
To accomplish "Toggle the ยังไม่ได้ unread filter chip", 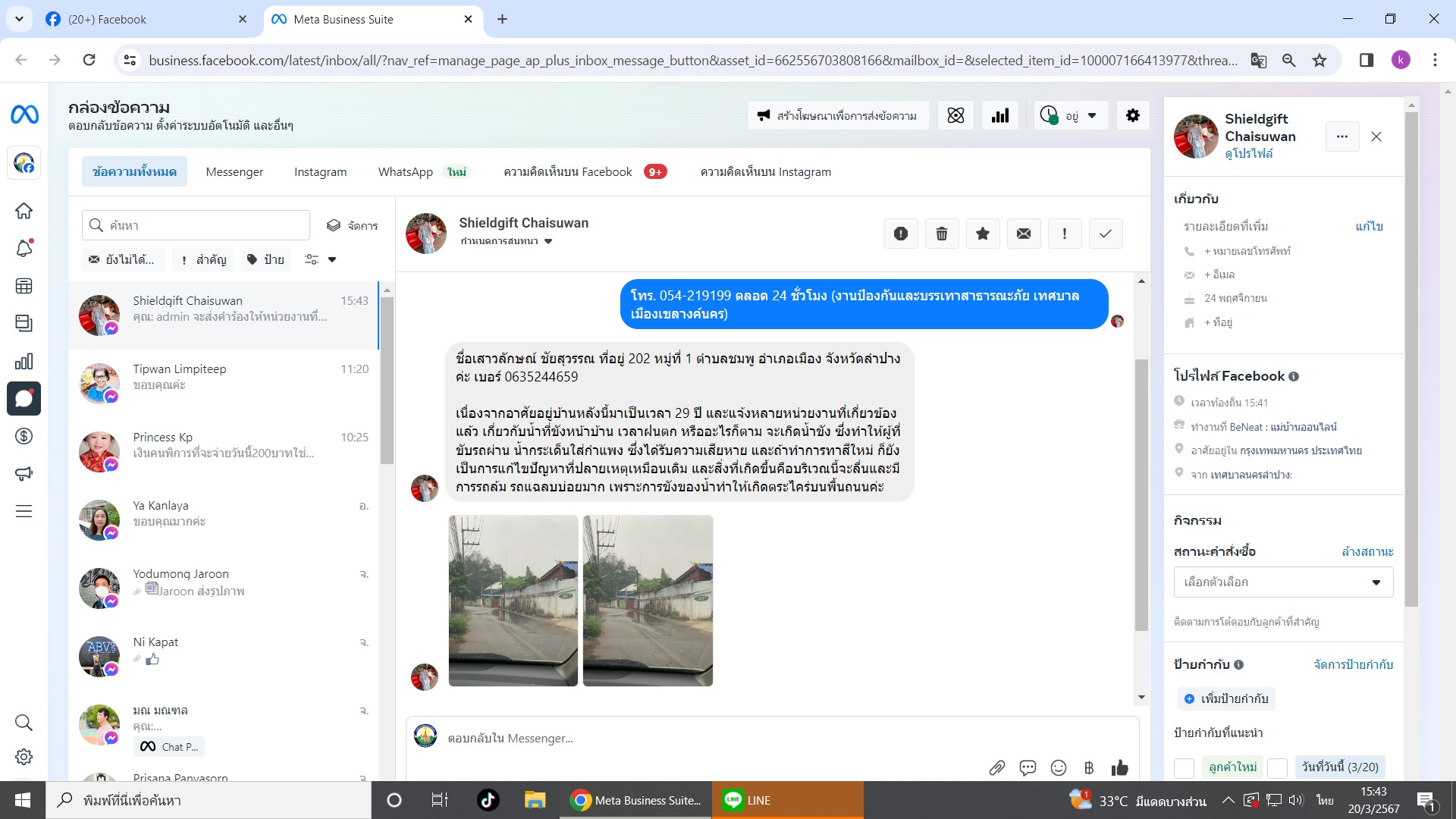I will point(122,259).
